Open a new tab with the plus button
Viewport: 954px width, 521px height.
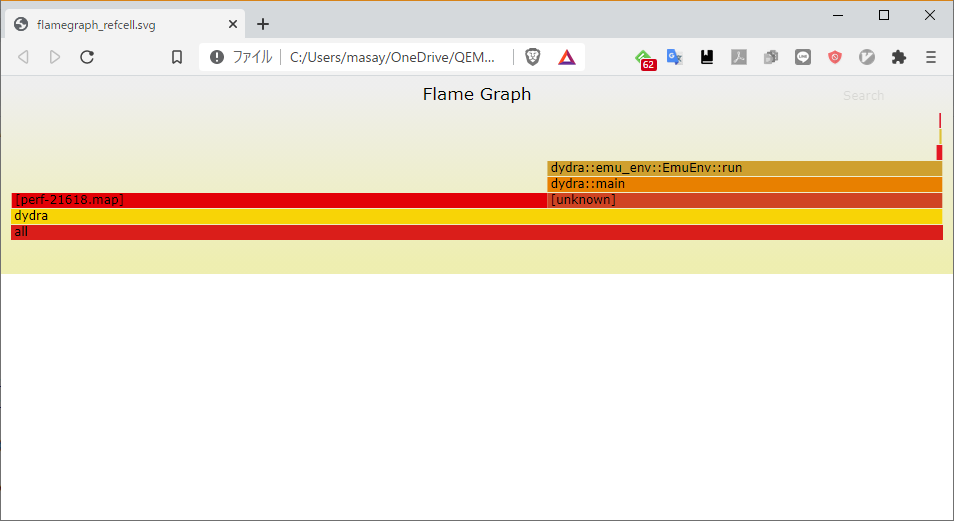point(262,24)
